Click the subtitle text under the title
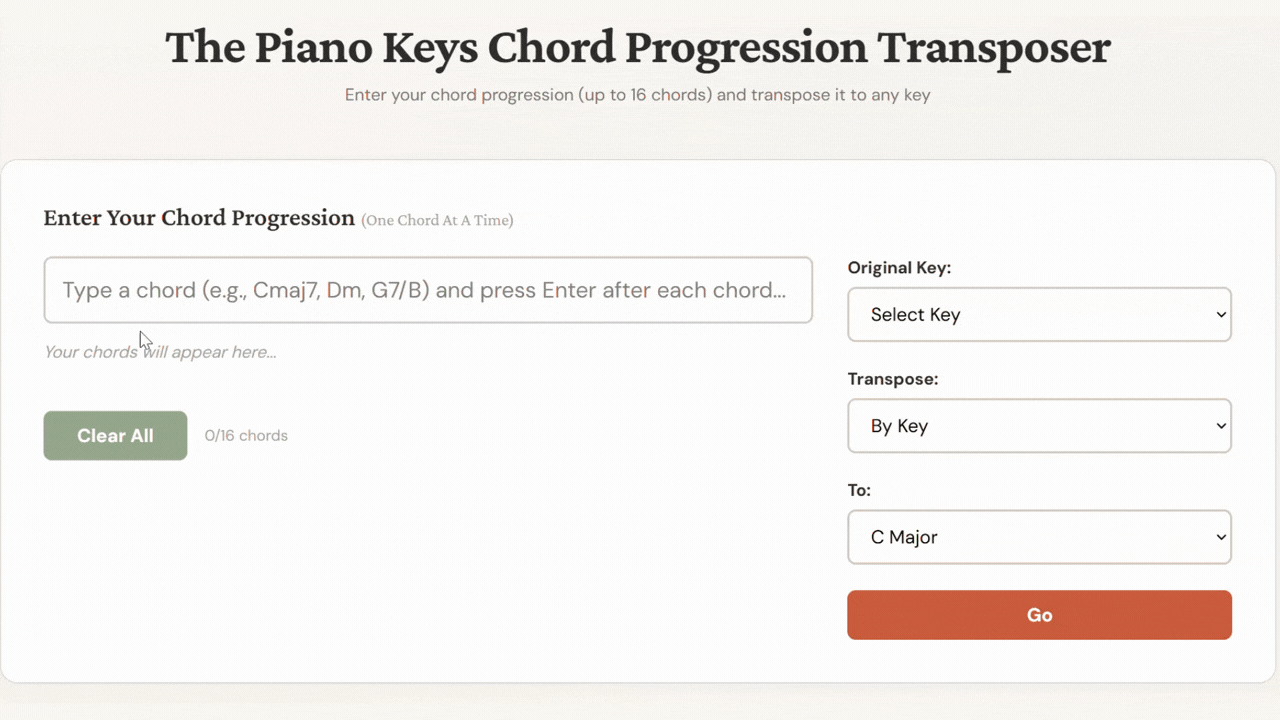Image resolution: width=1280 pixels, height=720 pixels. pos(638,95)
